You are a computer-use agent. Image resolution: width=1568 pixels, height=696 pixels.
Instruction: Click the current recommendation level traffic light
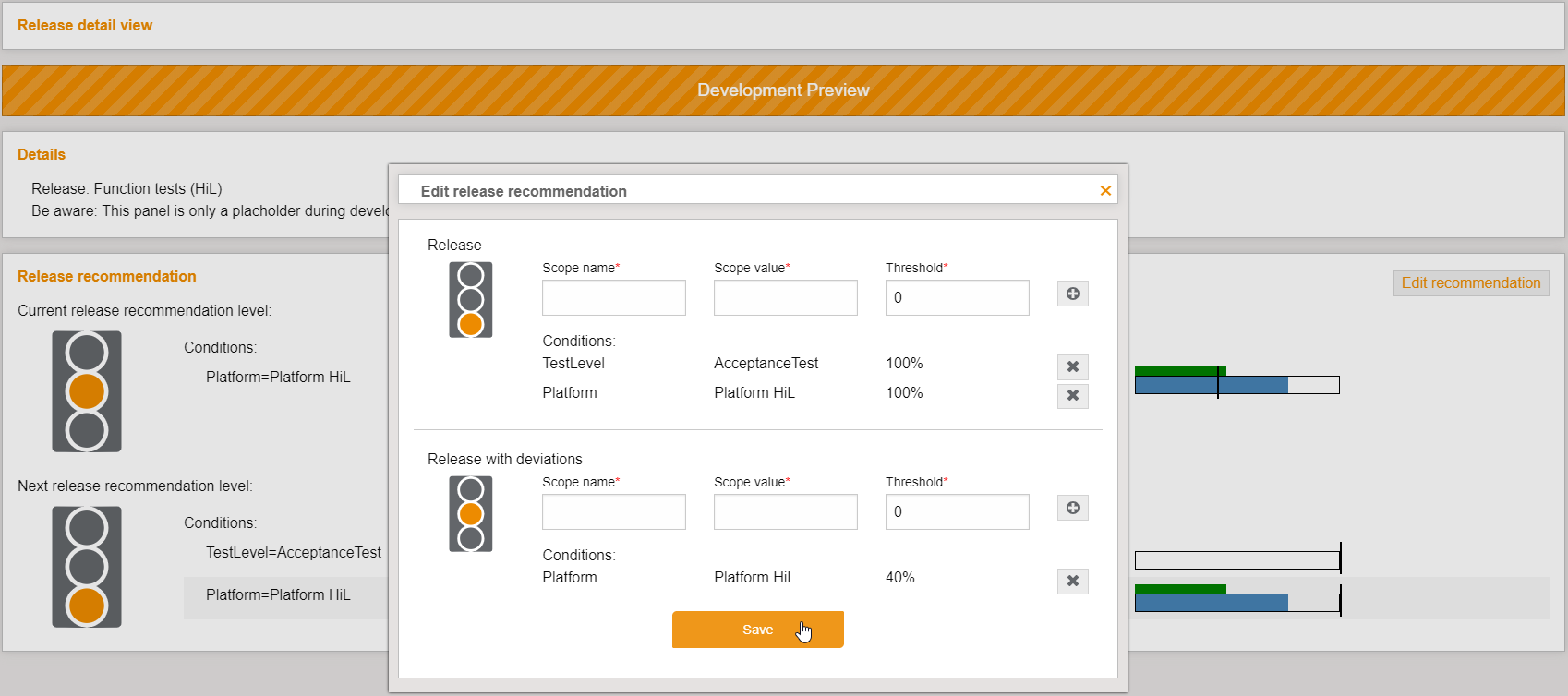[87, 391]
